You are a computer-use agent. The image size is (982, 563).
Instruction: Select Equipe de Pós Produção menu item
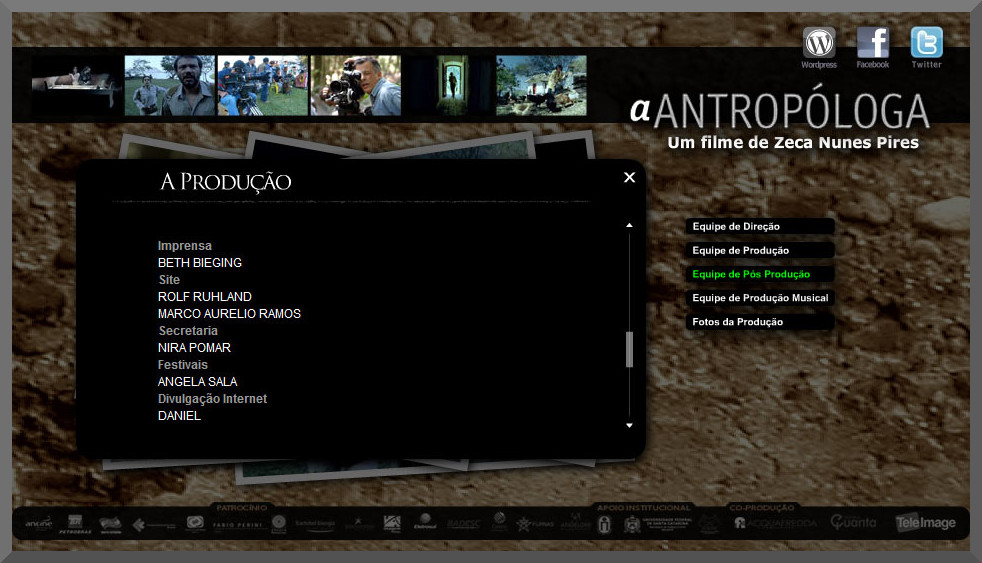pyautogui.click(x=760, y=274)
